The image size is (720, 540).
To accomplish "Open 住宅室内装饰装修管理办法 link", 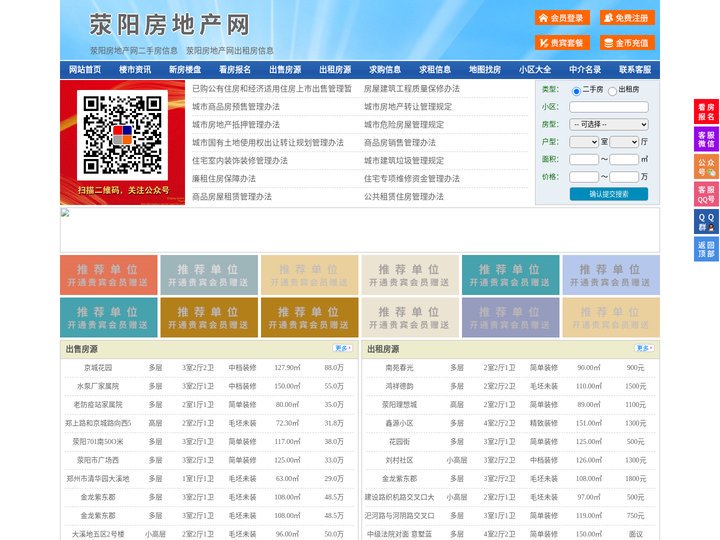I will tap(240, 161).
